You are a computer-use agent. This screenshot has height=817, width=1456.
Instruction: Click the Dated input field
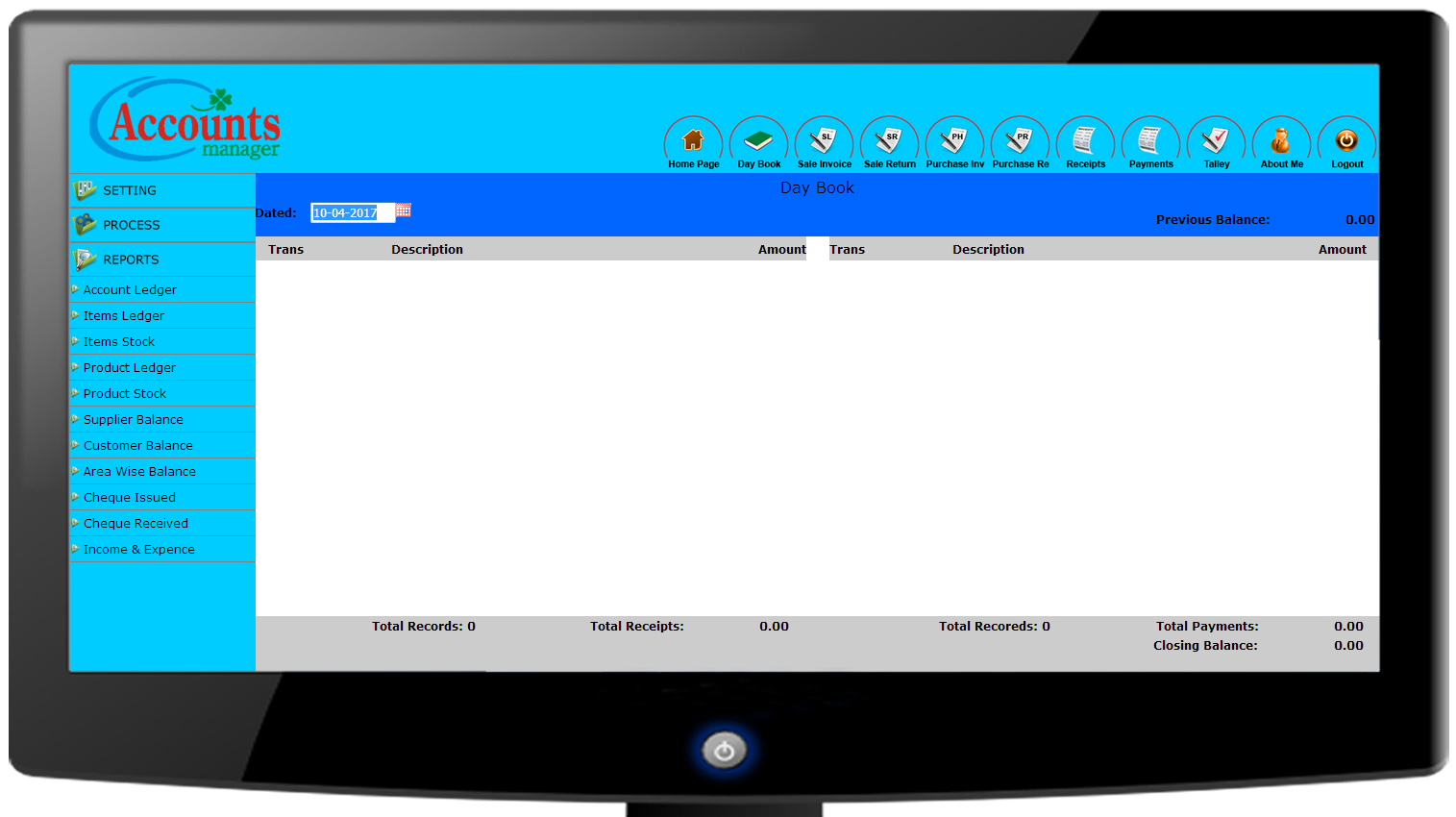pyautogui.click(x=352, y=212)
